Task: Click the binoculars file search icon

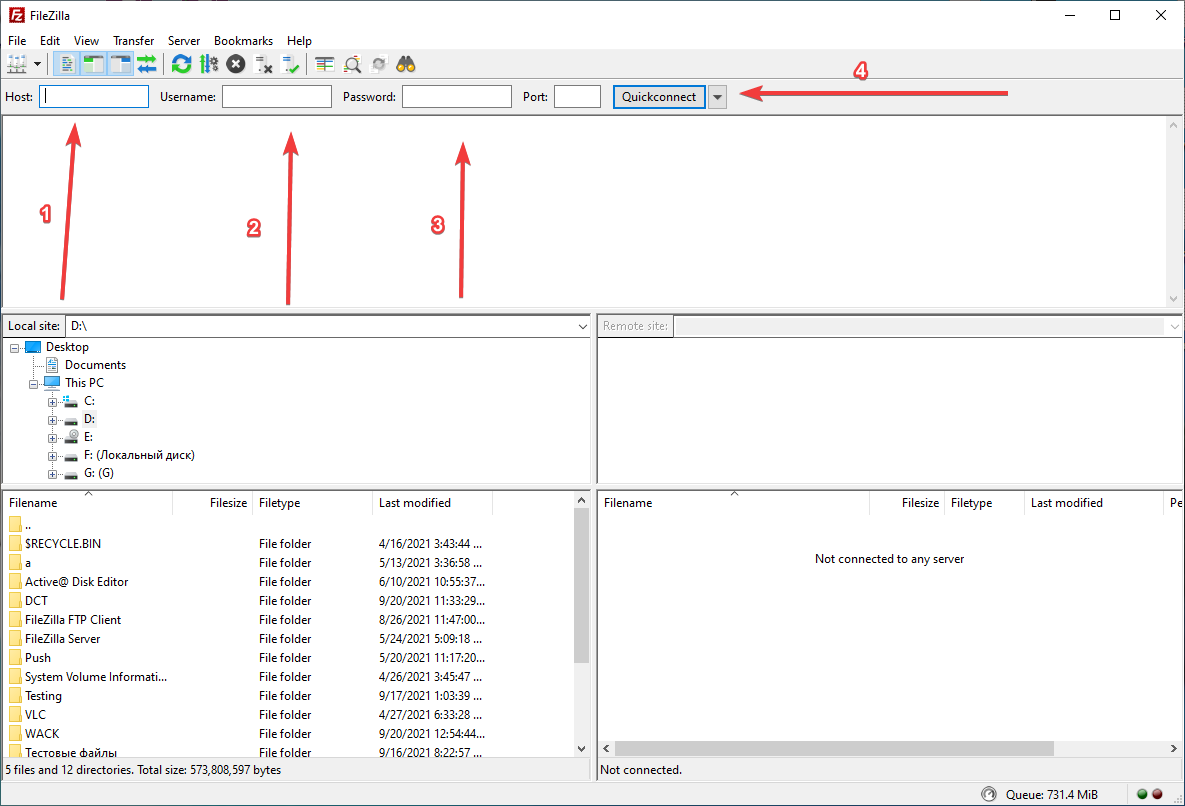Action: coord(406,65)
